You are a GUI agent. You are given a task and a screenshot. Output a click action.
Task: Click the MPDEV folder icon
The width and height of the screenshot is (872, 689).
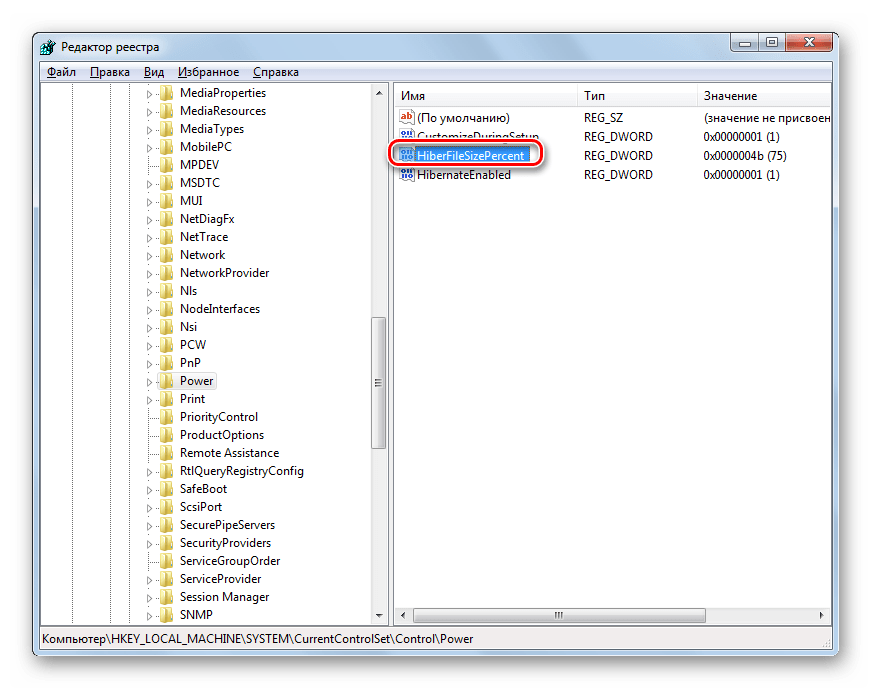tap(166, 165)
